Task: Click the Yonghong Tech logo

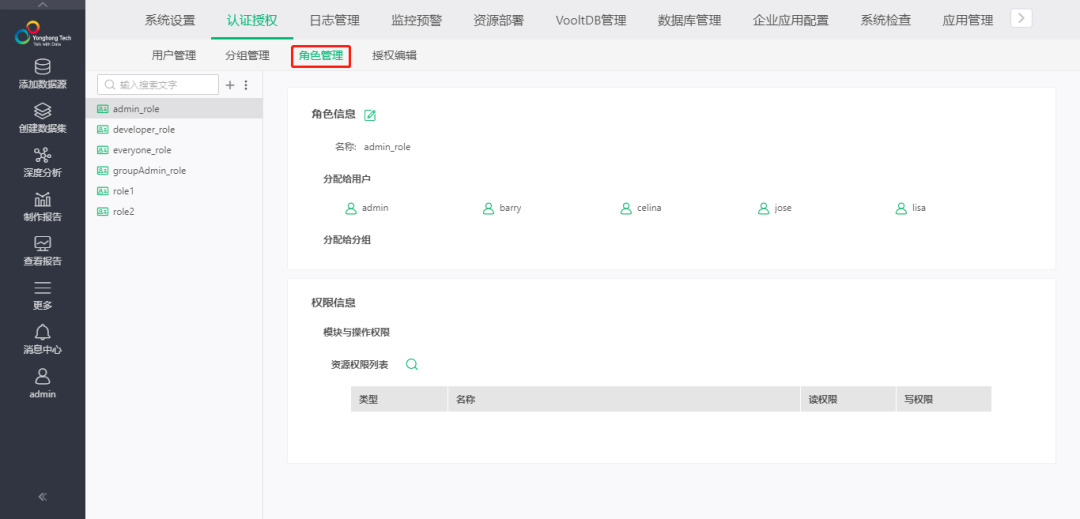Action: pyautogui.click(x=43, y=33)
